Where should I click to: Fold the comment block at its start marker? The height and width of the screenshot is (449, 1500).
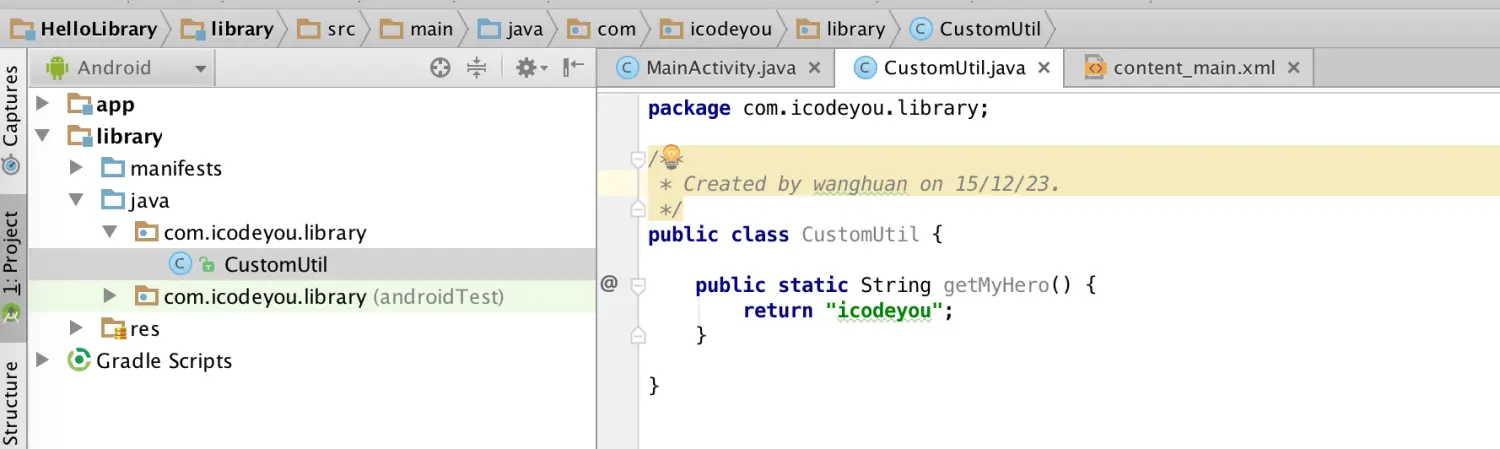(x=638, y=159)
